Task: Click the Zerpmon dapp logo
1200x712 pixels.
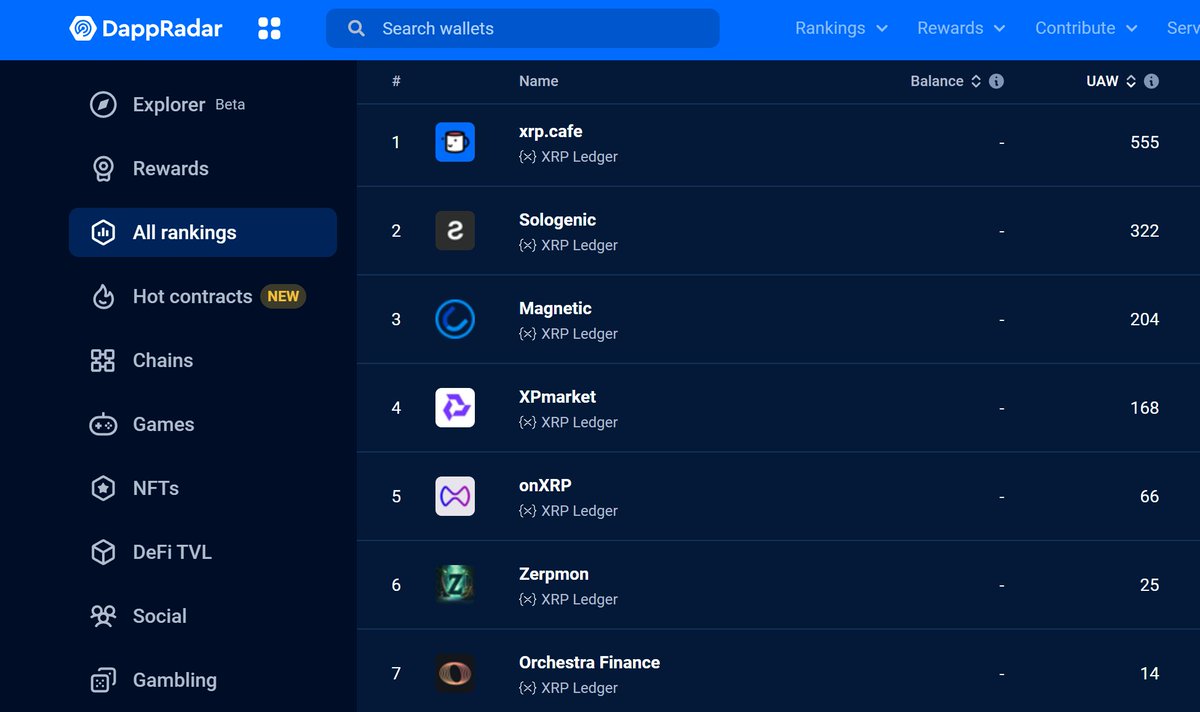Action: (x=455, y=585)
